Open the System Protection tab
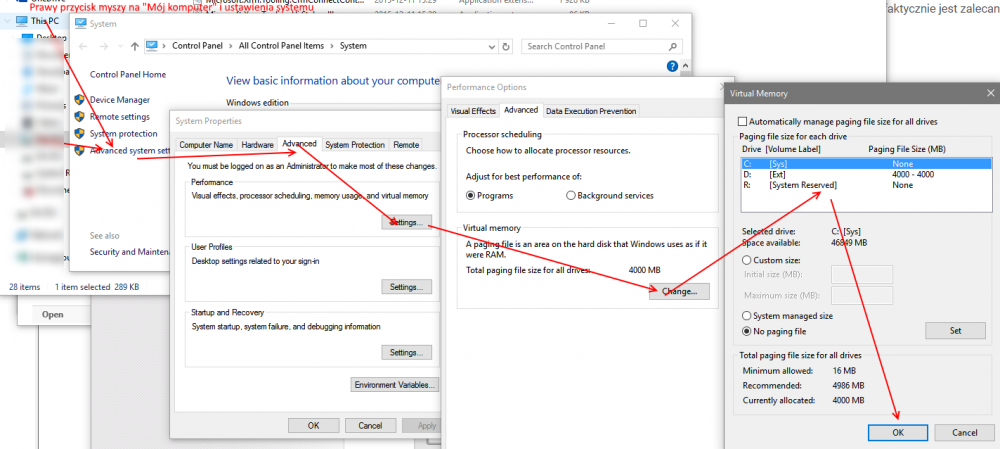This screenshot has height=449, width=1000. coord(355,145)
